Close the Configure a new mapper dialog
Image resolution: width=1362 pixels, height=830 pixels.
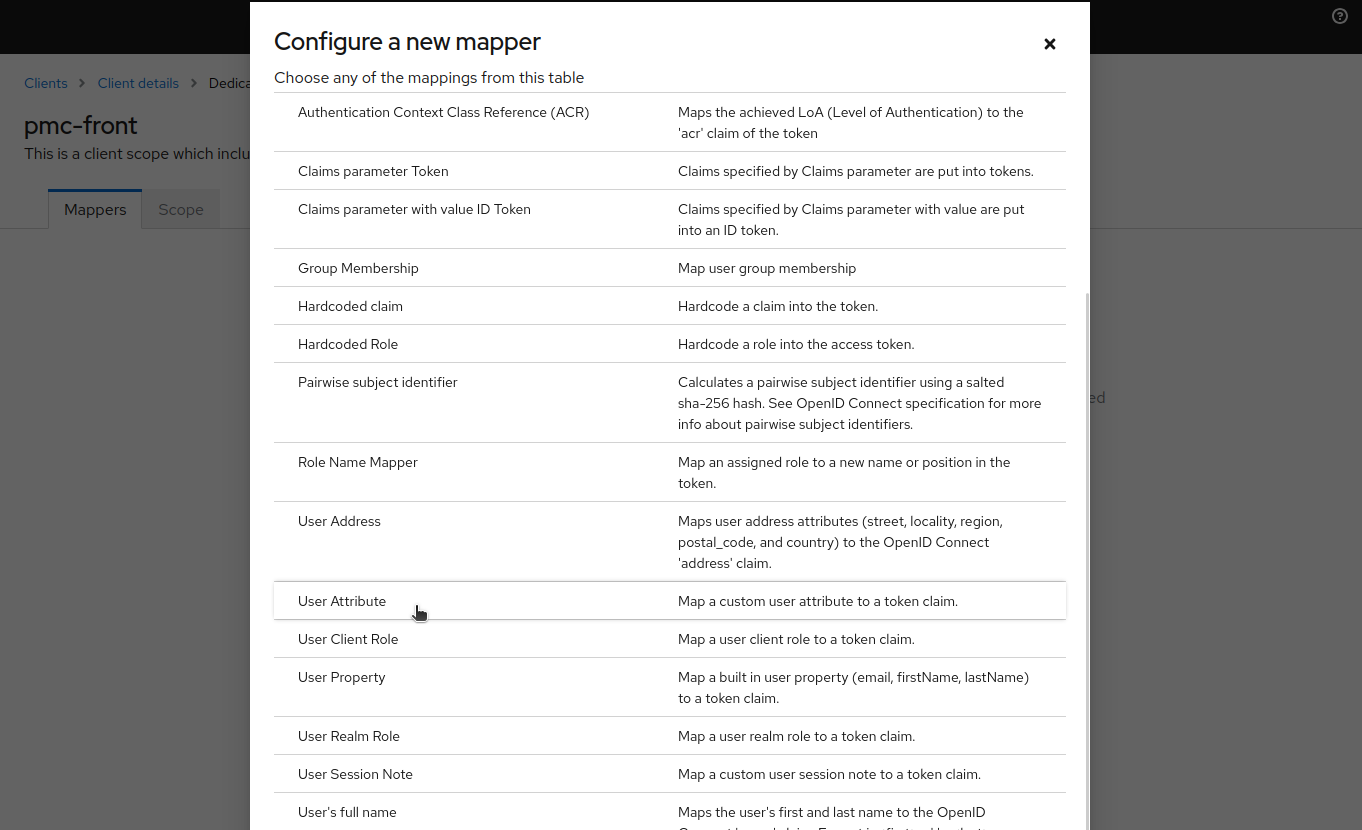(x=1049, y=44)
